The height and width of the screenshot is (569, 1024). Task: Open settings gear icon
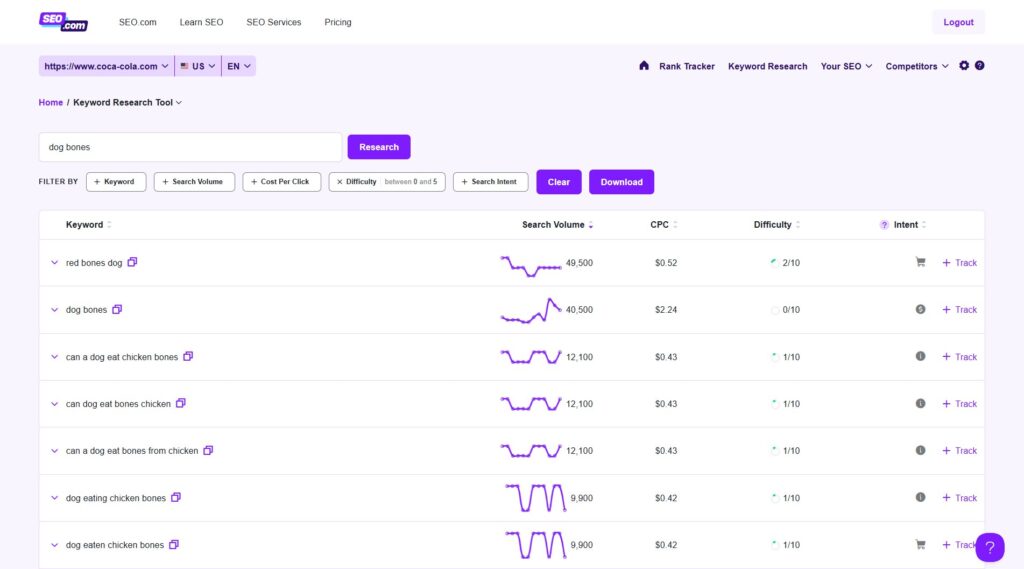point(964,65)
